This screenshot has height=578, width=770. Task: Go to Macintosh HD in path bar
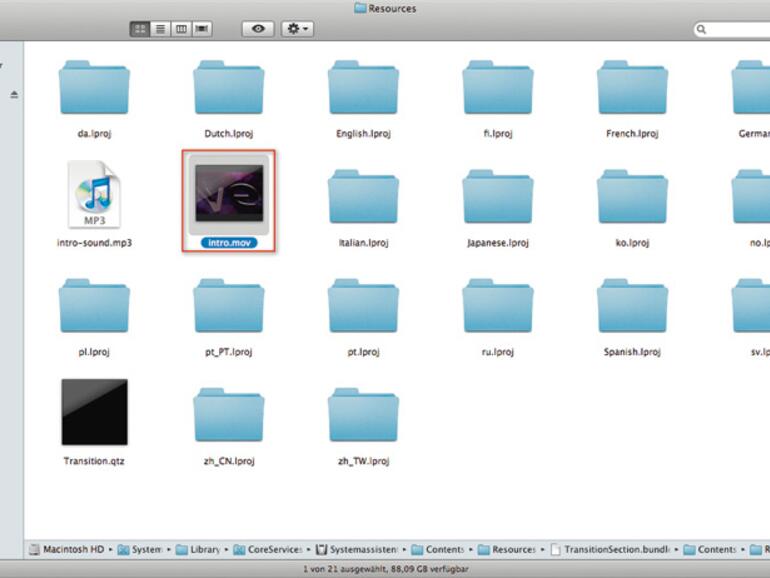67,549
